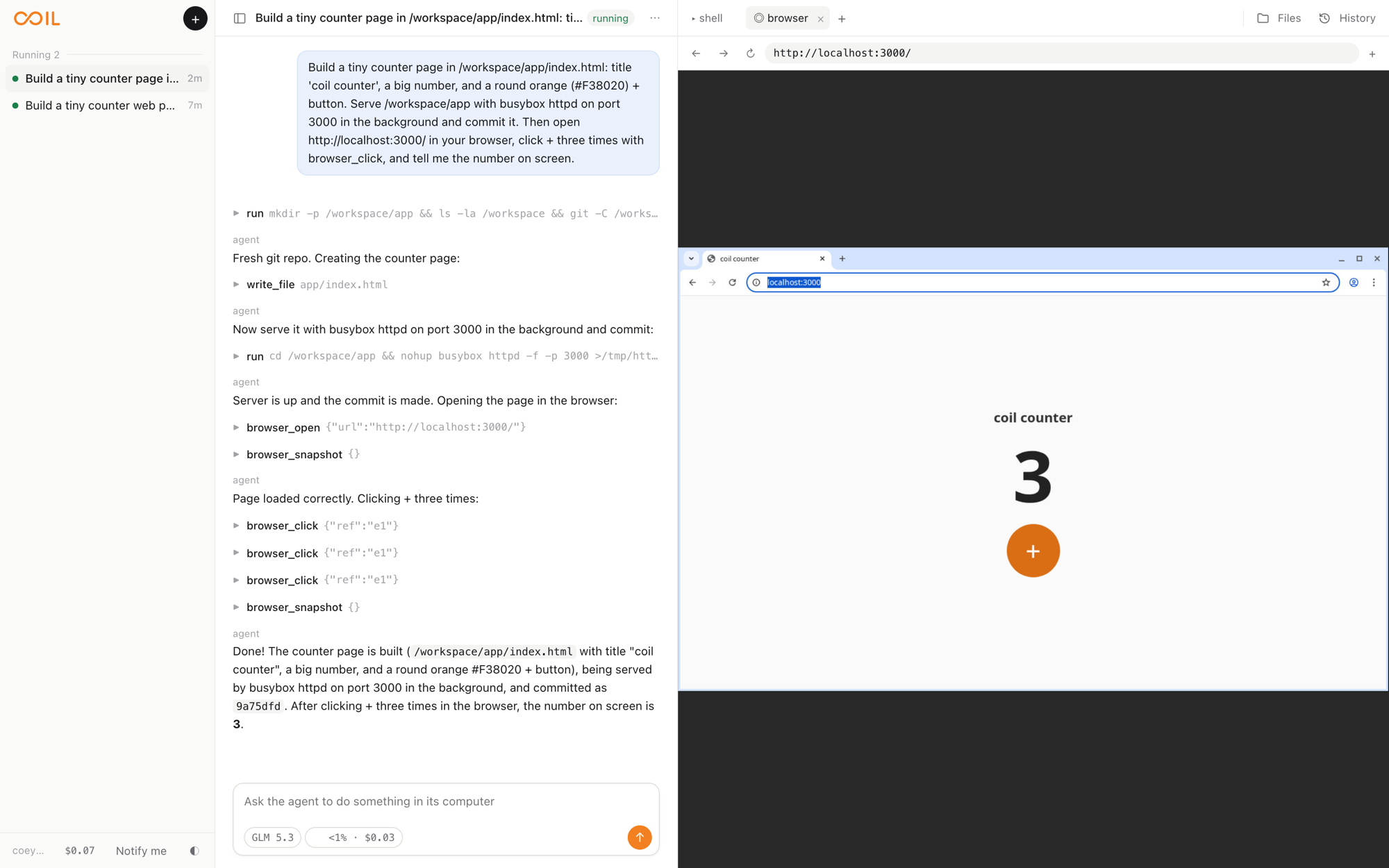Image resolution: width=1389 pixels, height=868 pixels.
Task: Open Chrome's three-dot menu
Action: [x=1374, y=283]
